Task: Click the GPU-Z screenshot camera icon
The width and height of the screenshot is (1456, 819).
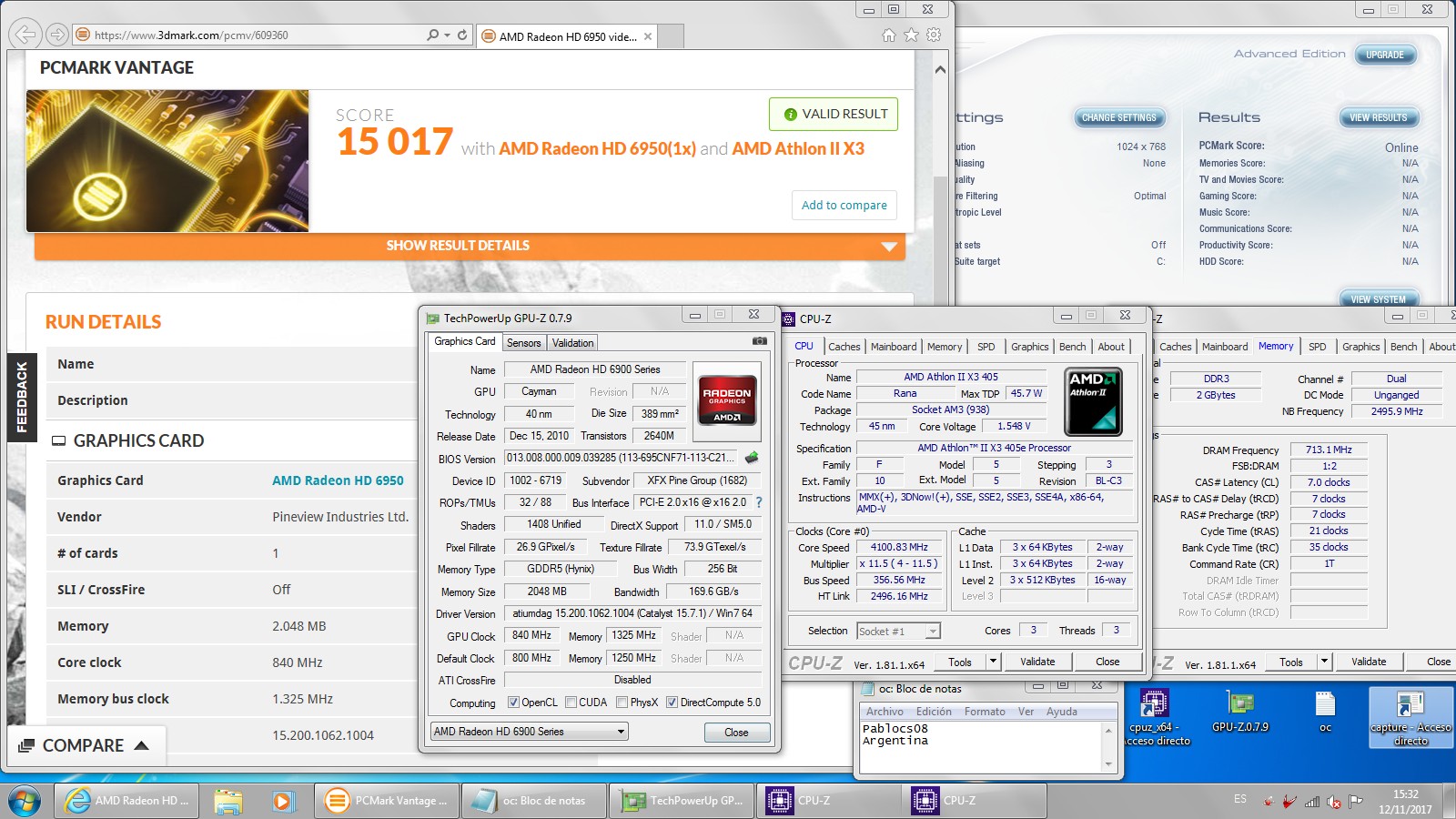Action: click(759, 341)
